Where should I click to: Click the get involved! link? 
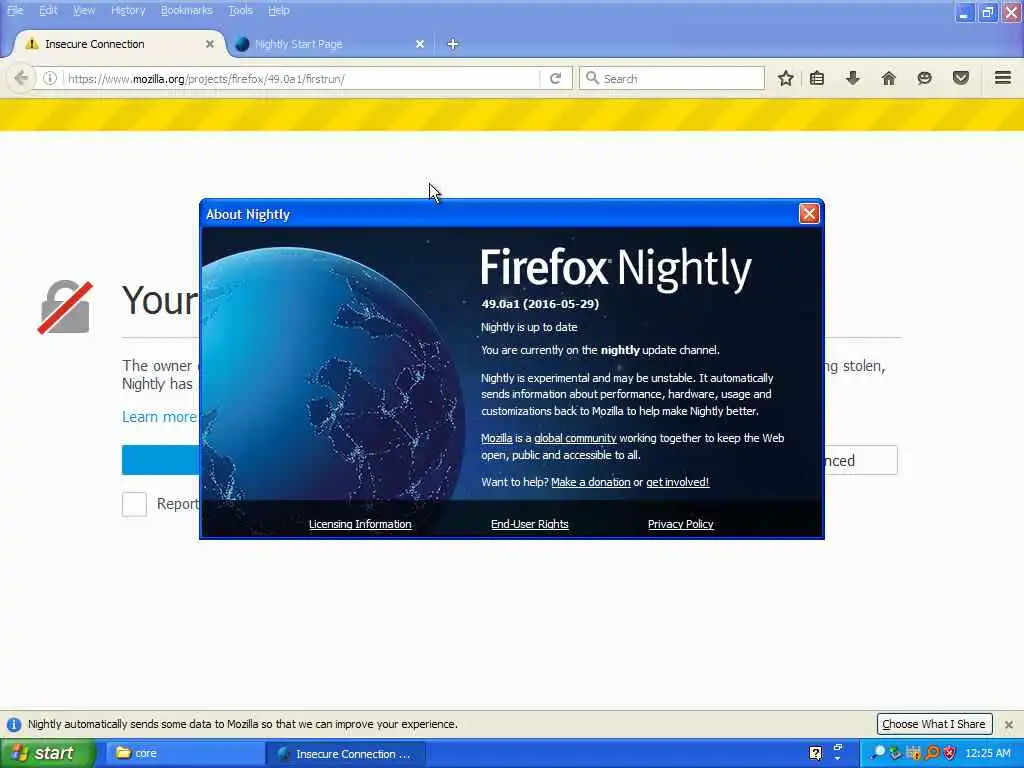pos(677,482)
